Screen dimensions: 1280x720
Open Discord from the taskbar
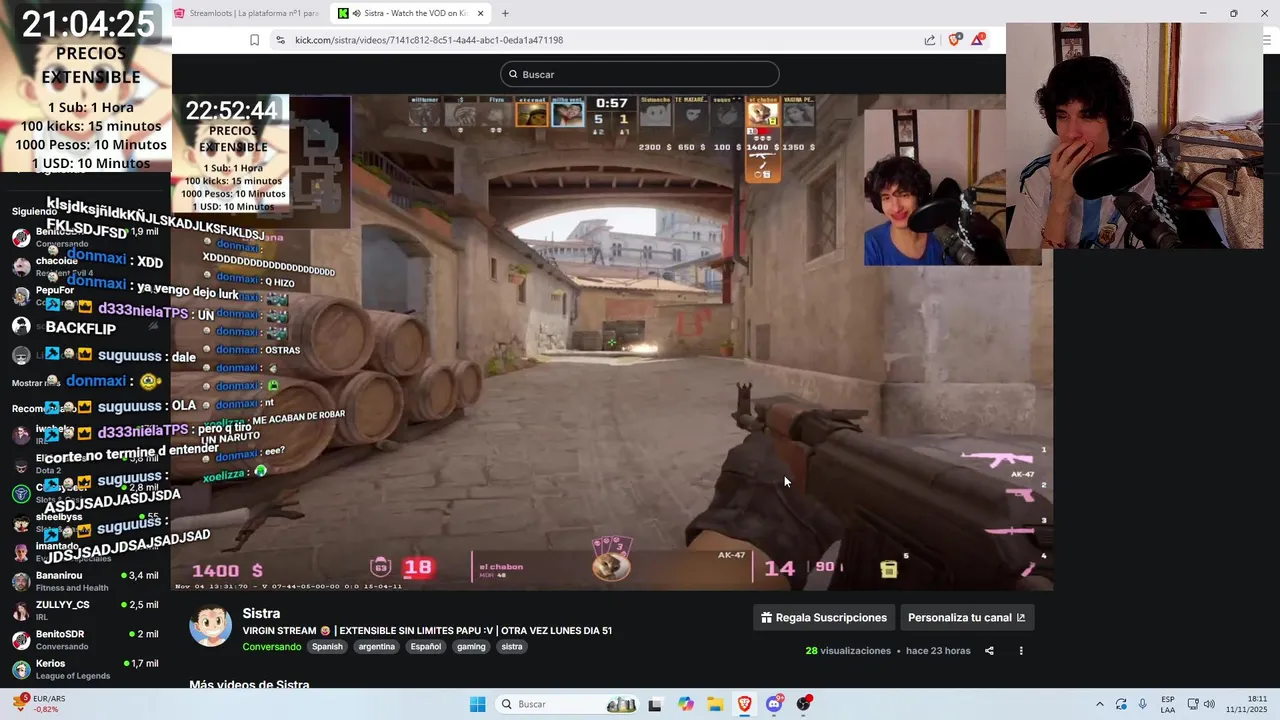774,704
